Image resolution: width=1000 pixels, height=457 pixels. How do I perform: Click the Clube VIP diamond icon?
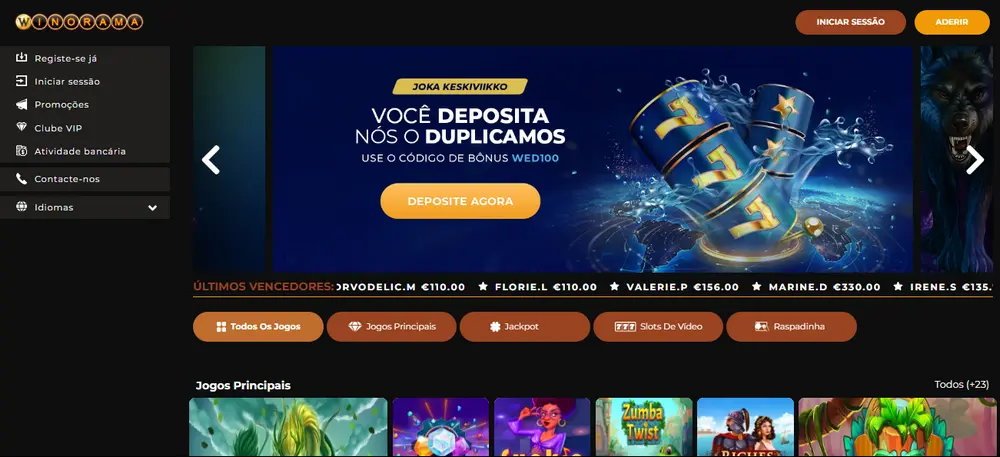[22, 127]
